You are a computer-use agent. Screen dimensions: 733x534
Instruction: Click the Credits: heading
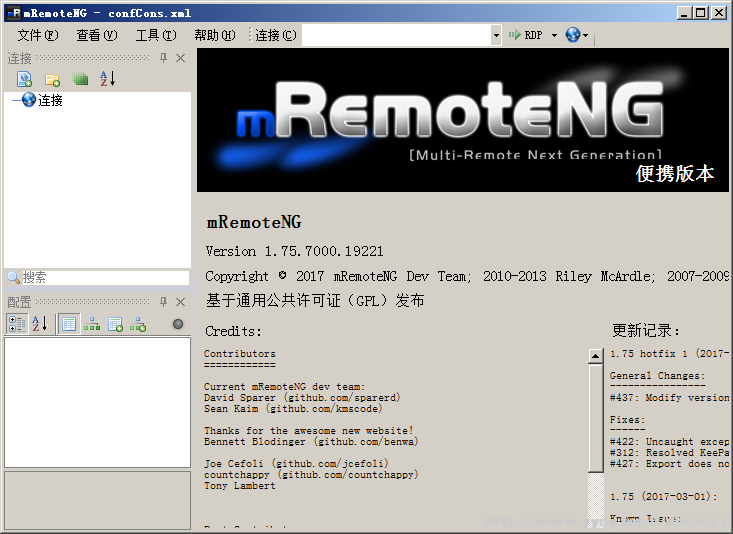(x=233, y=332)
